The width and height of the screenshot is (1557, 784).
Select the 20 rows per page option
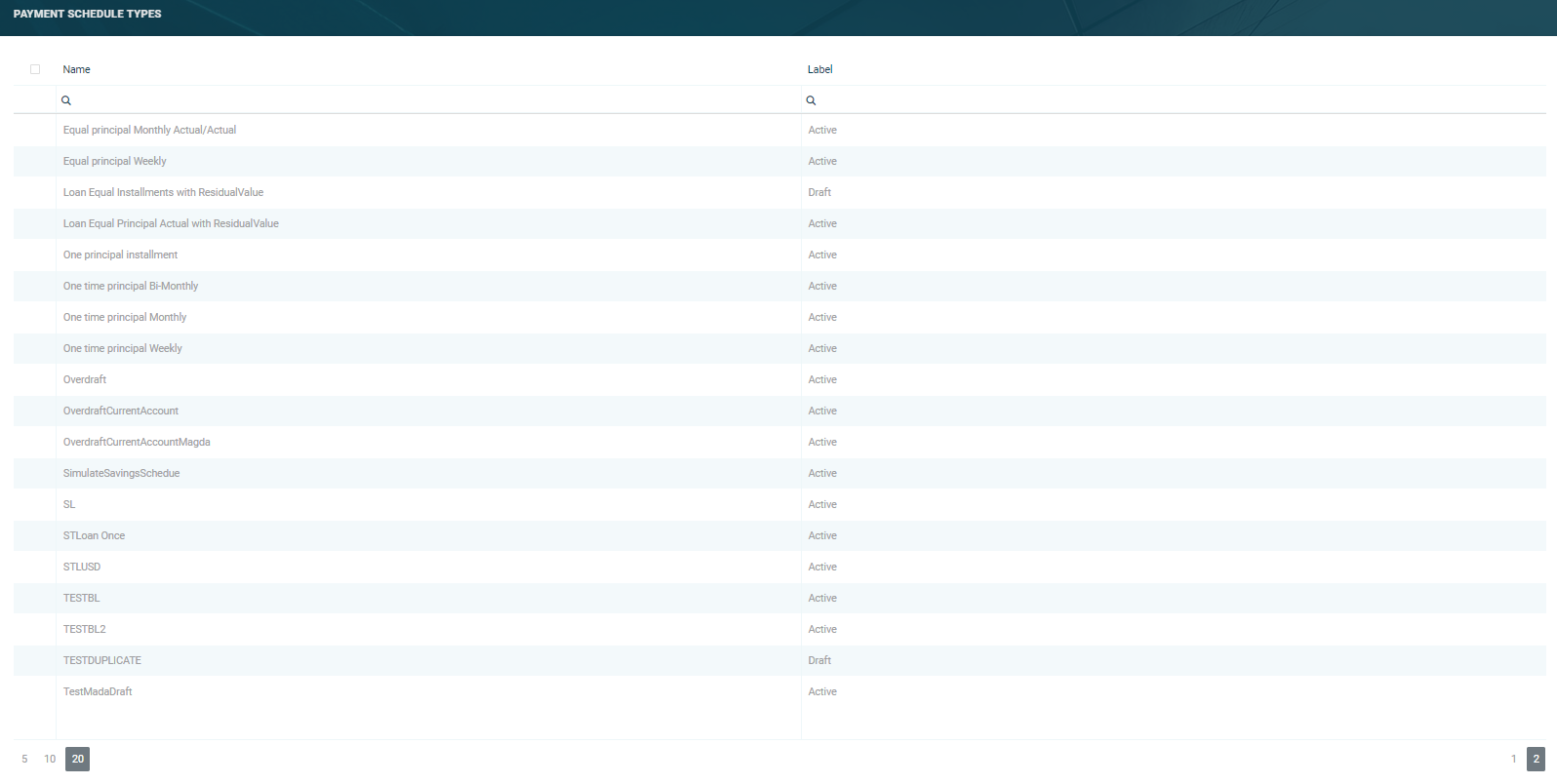tap(78, 759)
